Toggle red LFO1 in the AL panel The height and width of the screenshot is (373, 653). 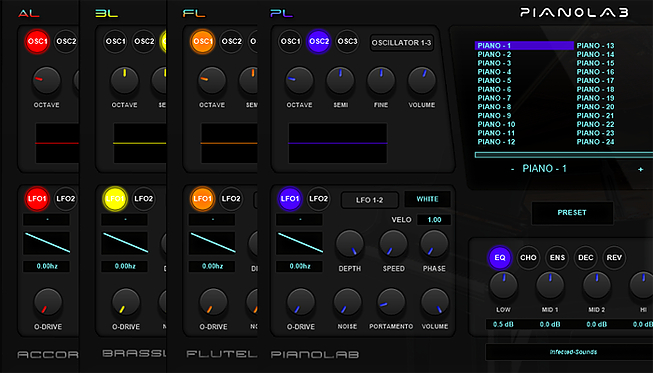(x=37, y=199)
